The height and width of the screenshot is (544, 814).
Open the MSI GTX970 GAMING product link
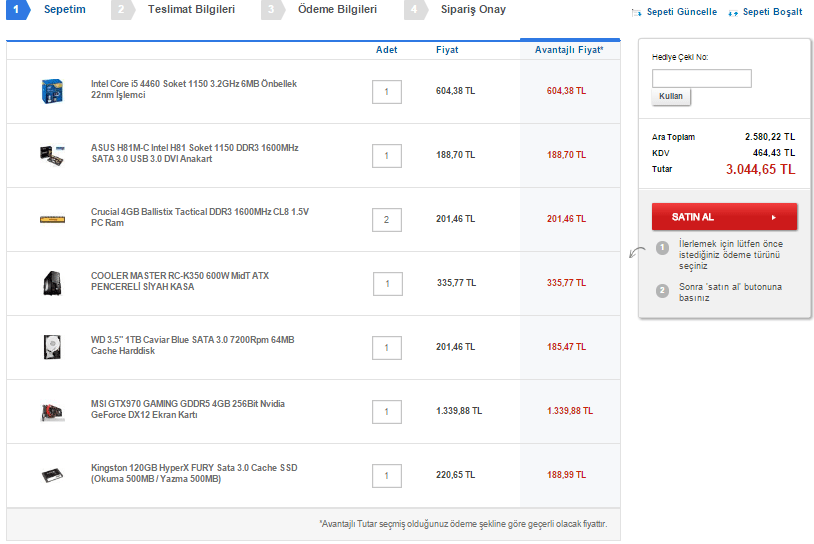[188, 409]
